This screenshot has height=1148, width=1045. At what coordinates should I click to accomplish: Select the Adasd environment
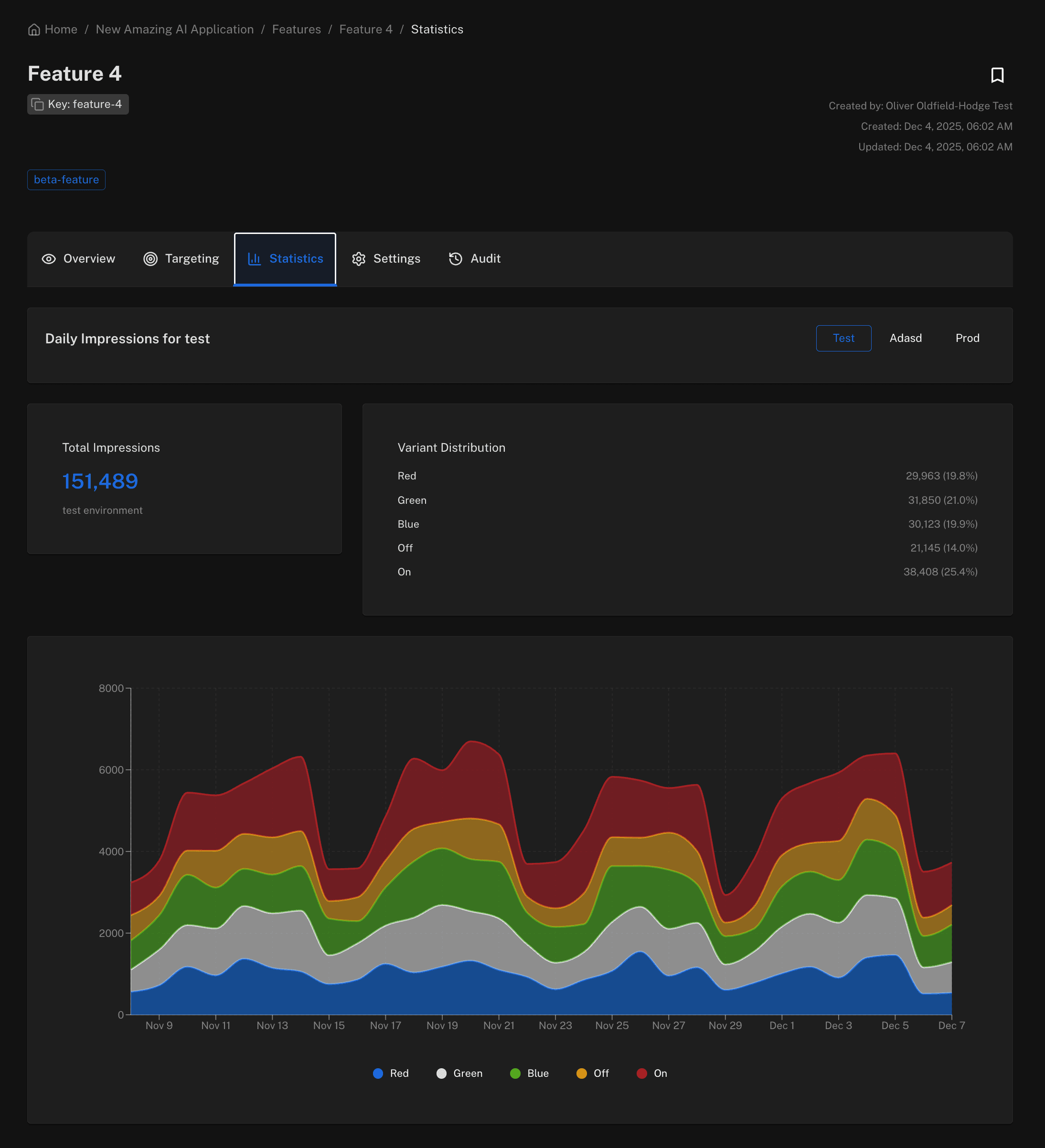pyautogui.click(x=906, y=338)
